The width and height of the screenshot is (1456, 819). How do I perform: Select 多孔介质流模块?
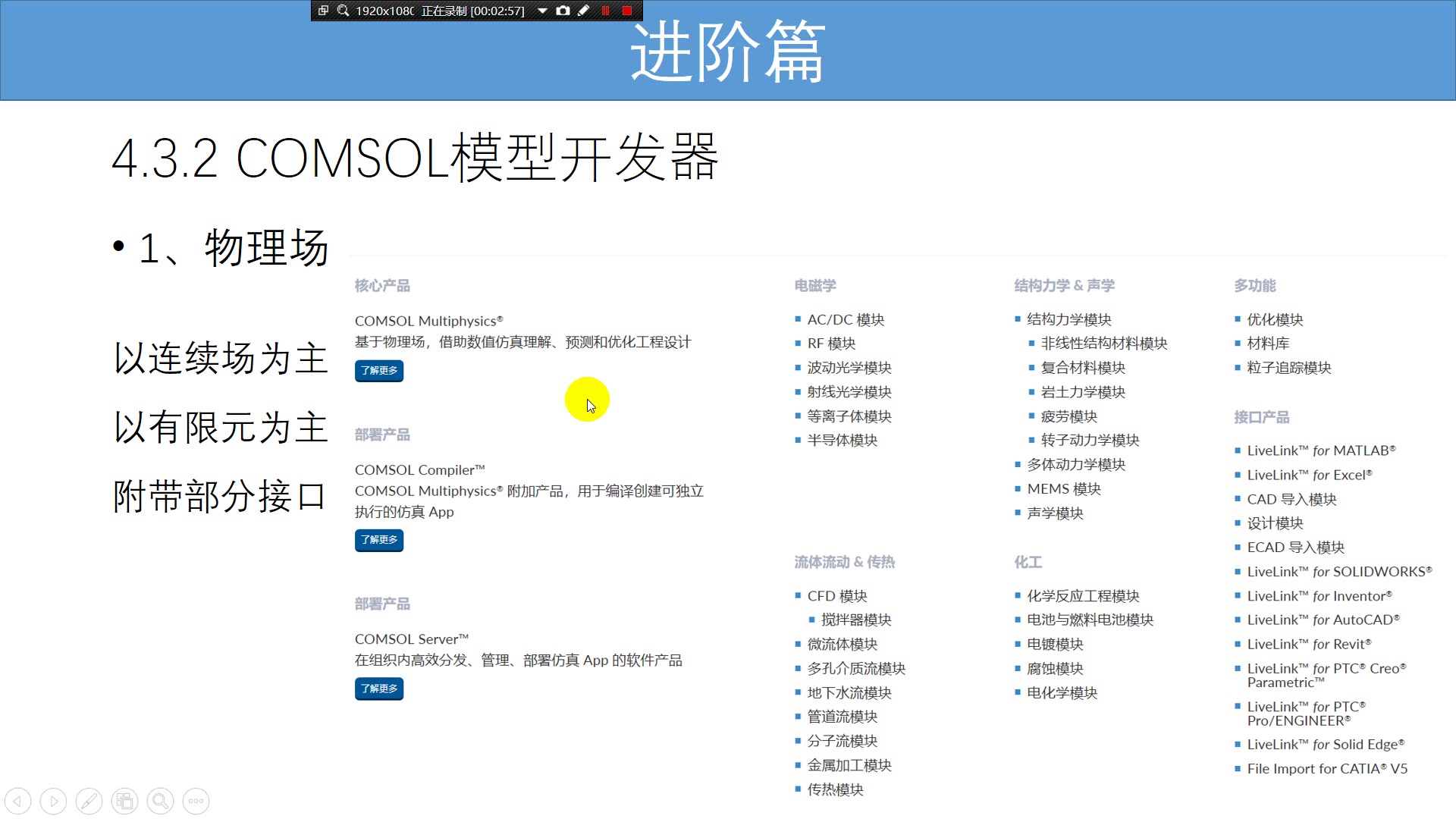point(856,668)
